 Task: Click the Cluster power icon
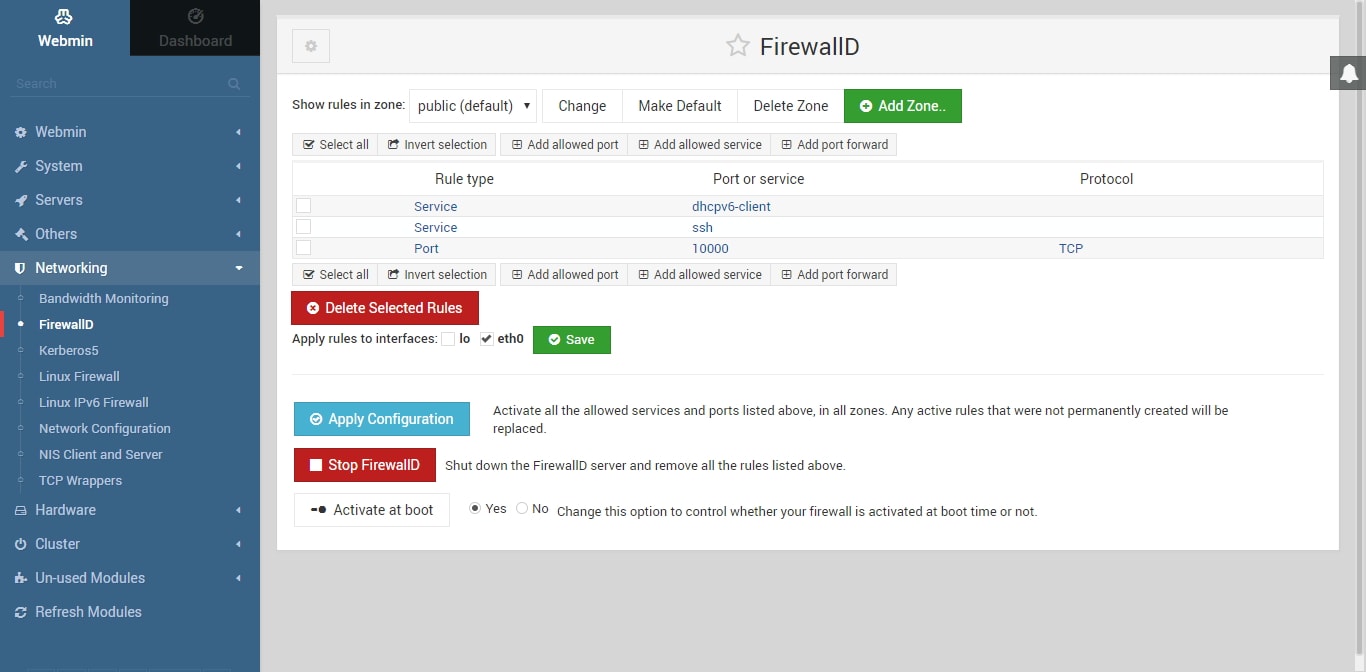tap(21, 544)
